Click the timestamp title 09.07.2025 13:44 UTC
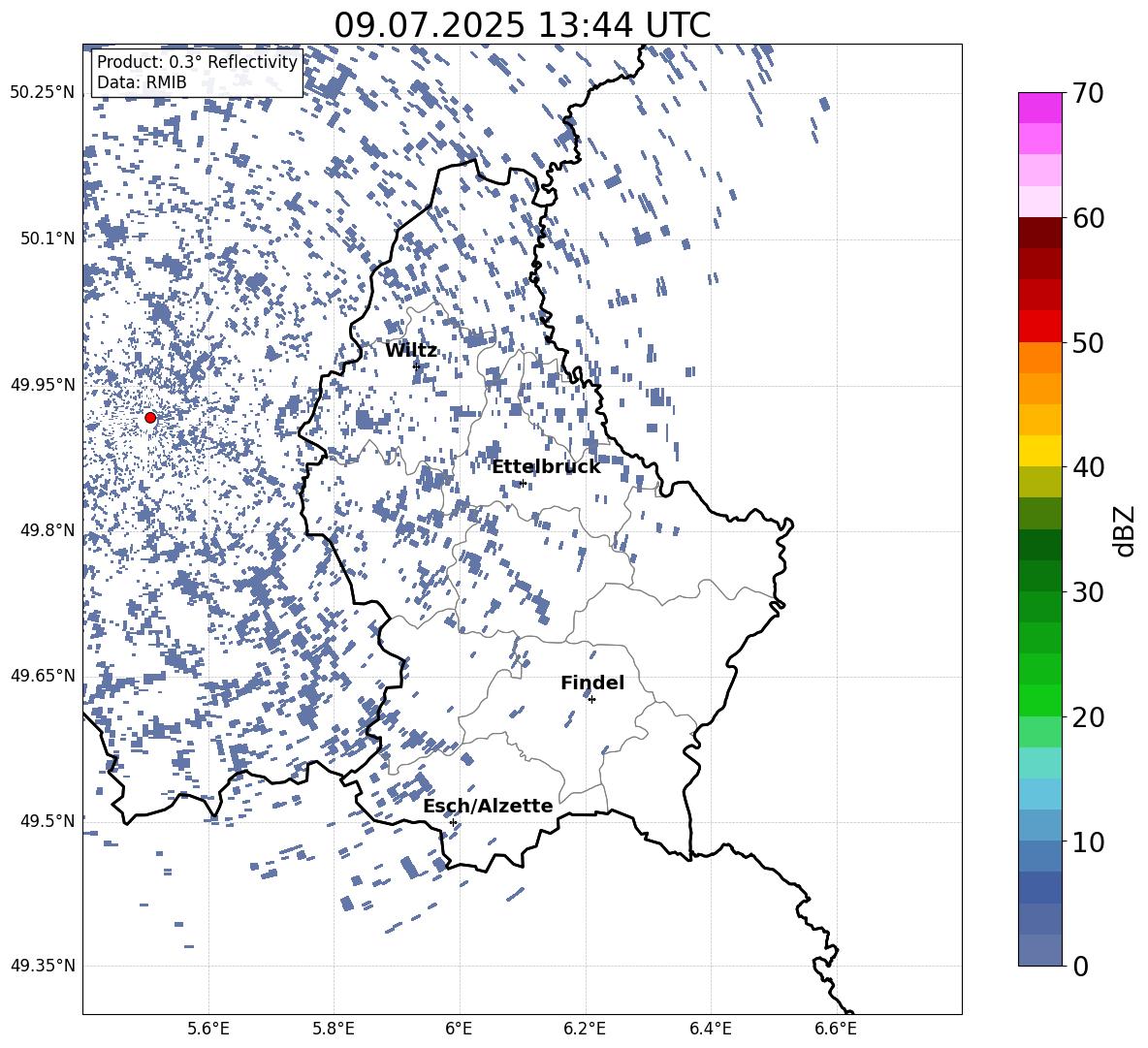 coord(522,25)
